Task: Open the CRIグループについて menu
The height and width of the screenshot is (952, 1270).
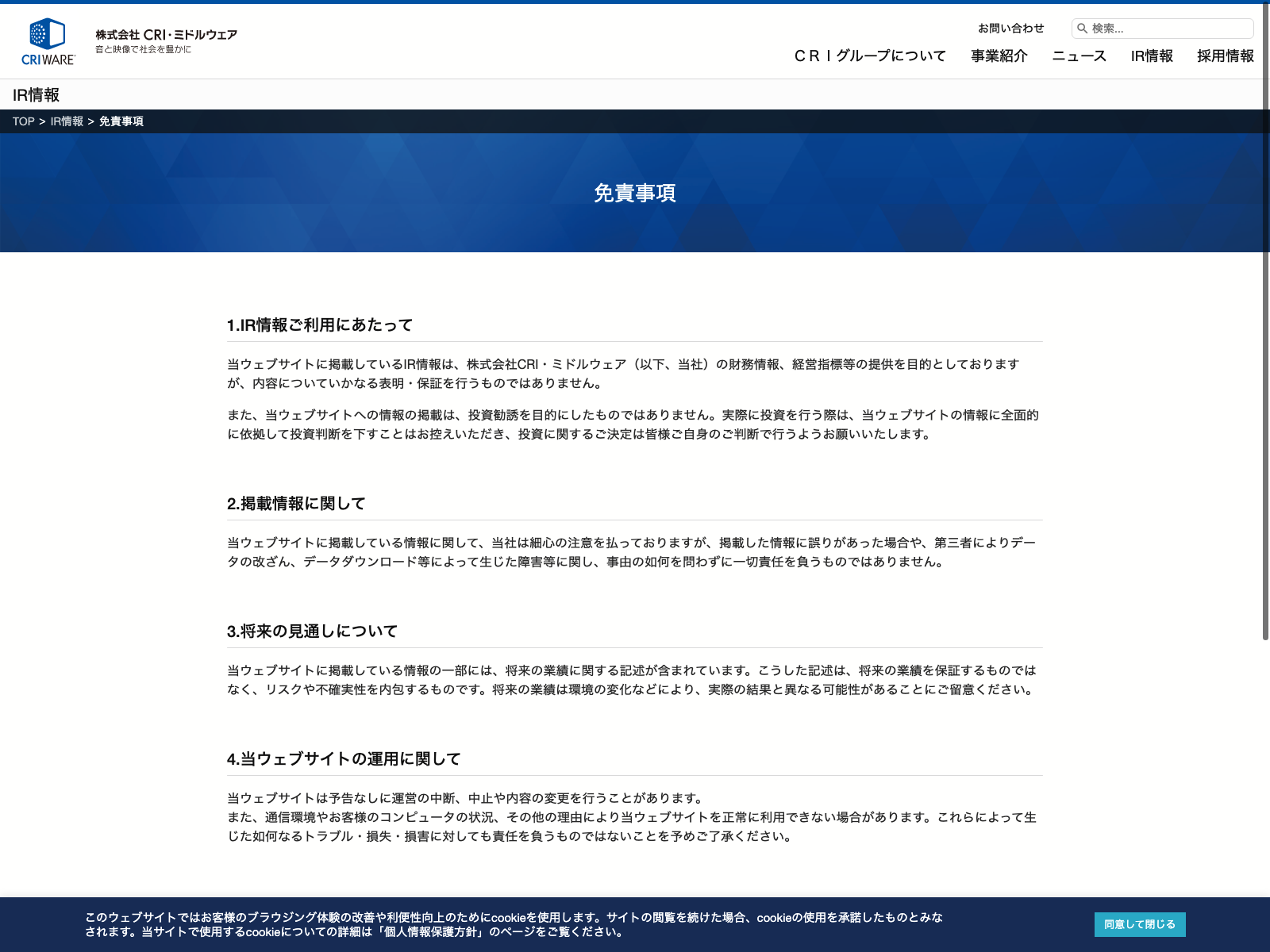Action: (x=870, y=56)
